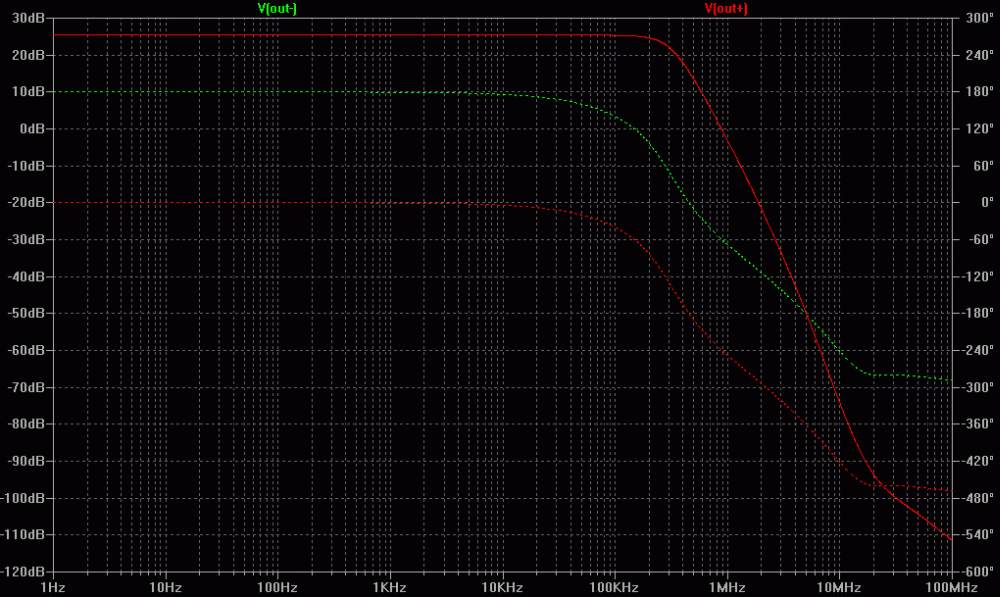Select the -10dB axis label

click(26, 166)
